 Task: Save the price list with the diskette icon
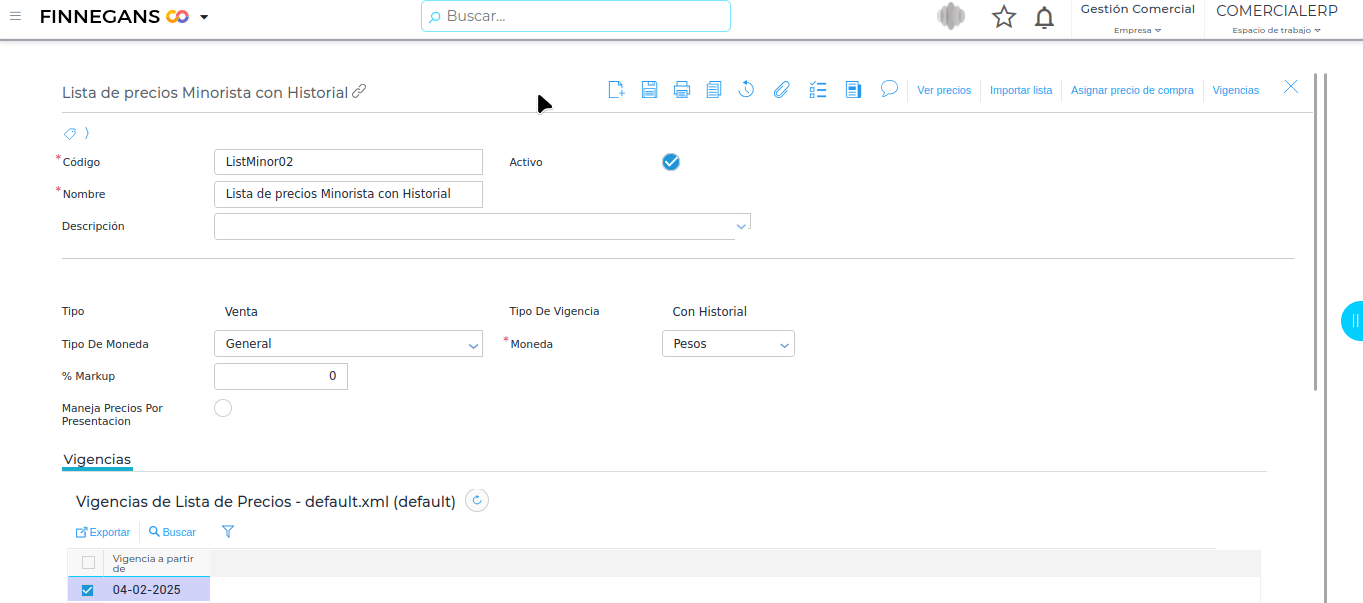pyautogui.click(x=649, y=90)
